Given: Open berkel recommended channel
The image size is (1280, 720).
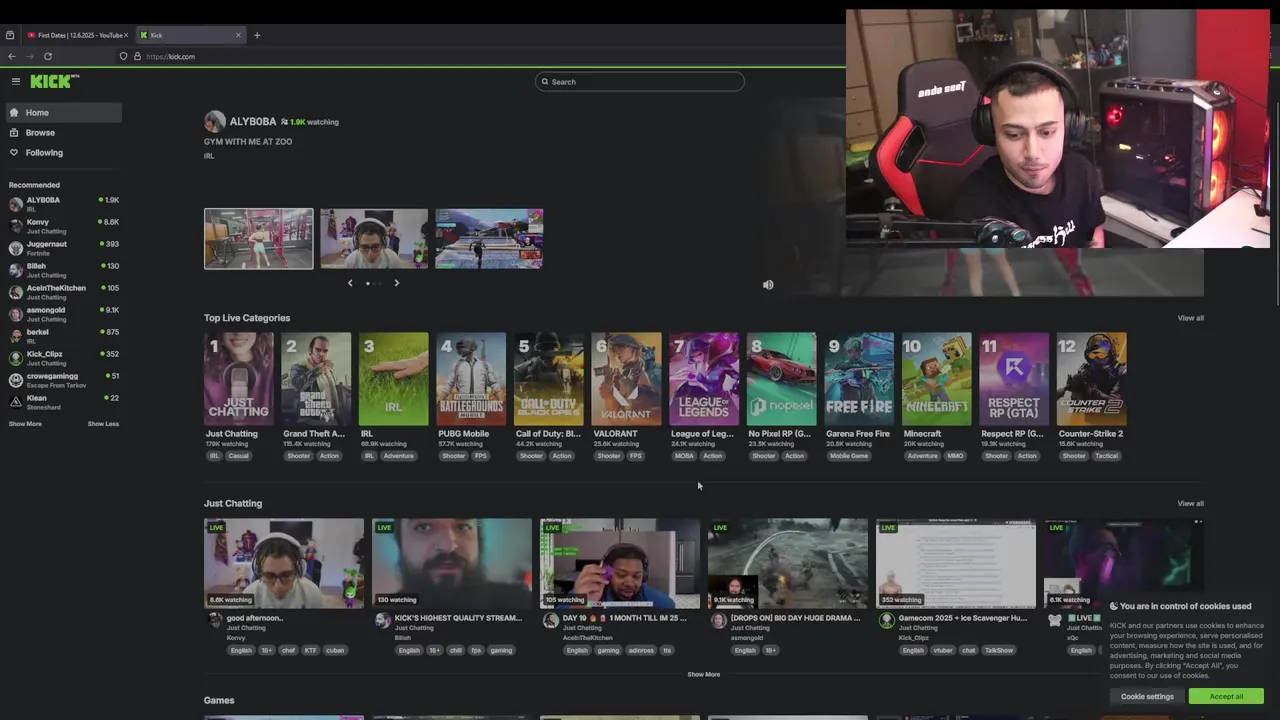Looking at the screenshot, I should point(62,336).
